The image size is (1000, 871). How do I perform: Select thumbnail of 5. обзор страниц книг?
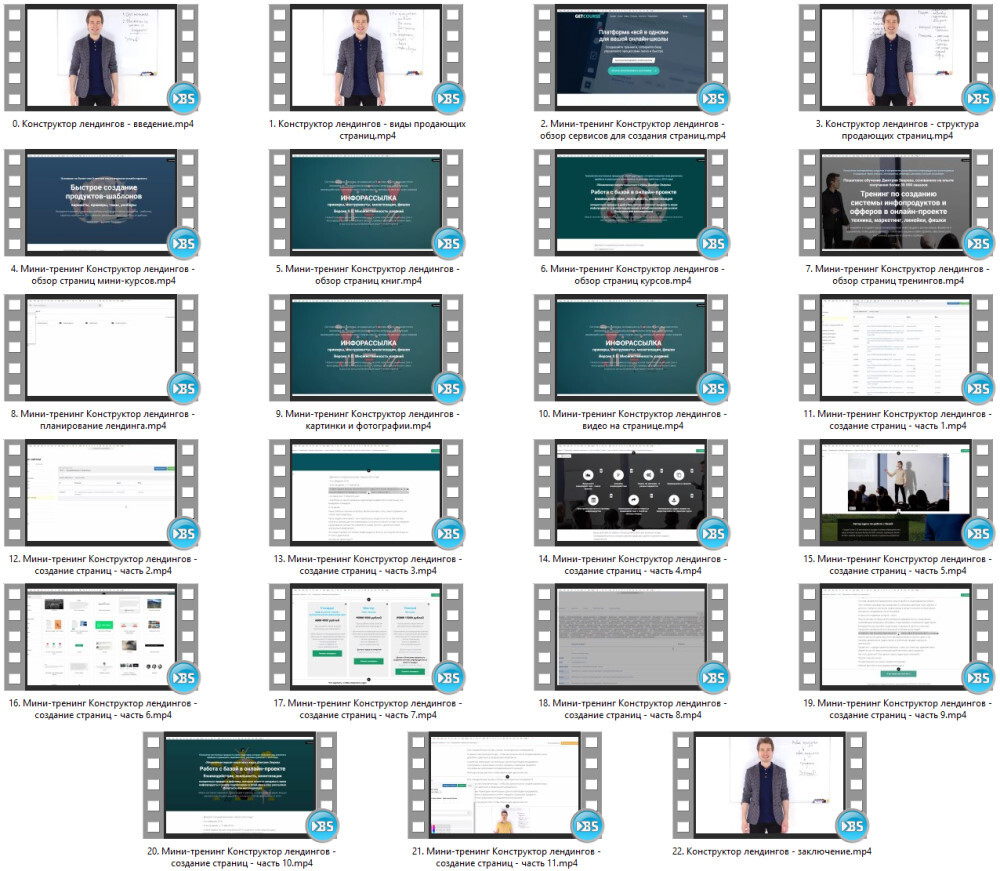[366, 203]
